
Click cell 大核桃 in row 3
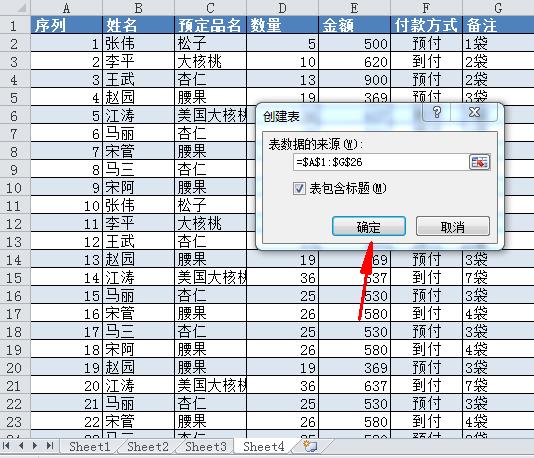pos(210,61)
